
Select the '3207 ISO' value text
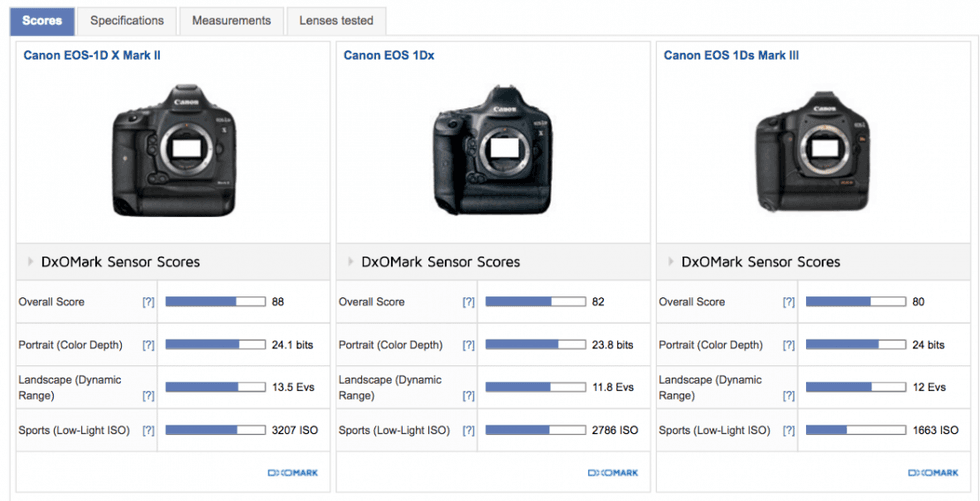[x=295, y=430]
